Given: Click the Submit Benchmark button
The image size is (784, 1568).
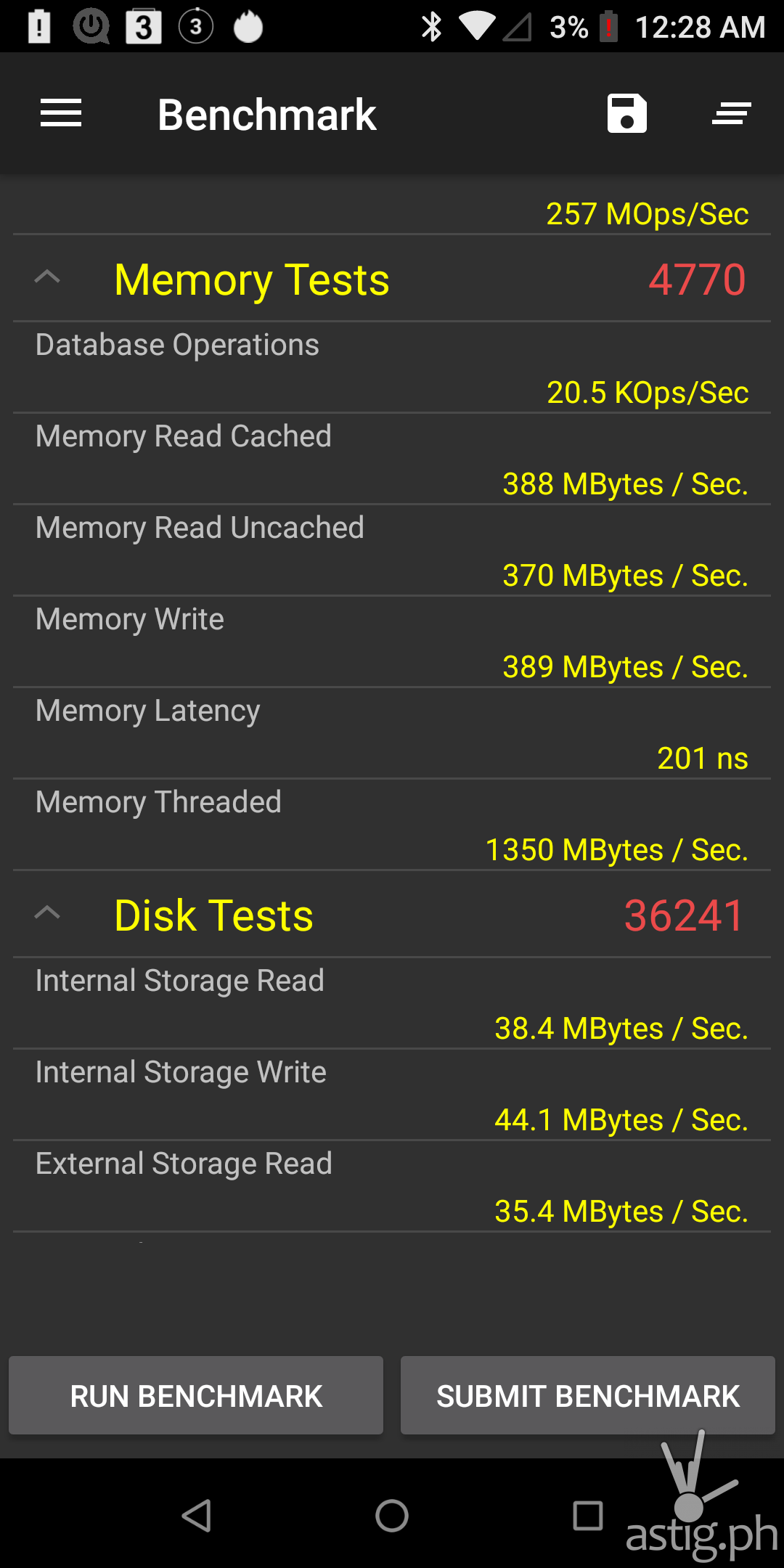Looking at the screenshot, I should coord(587,1395).
